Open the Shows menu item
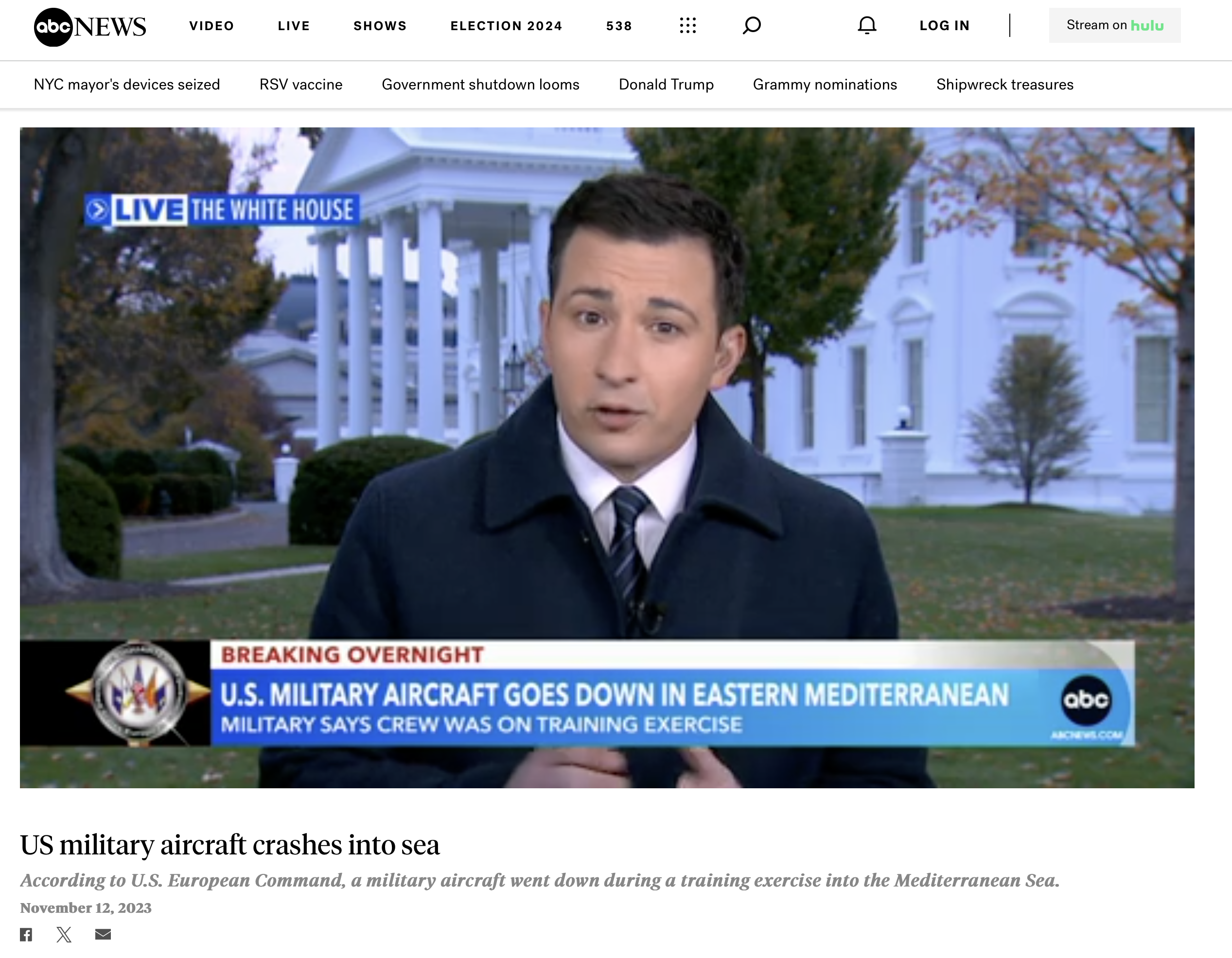 point(380,26)
